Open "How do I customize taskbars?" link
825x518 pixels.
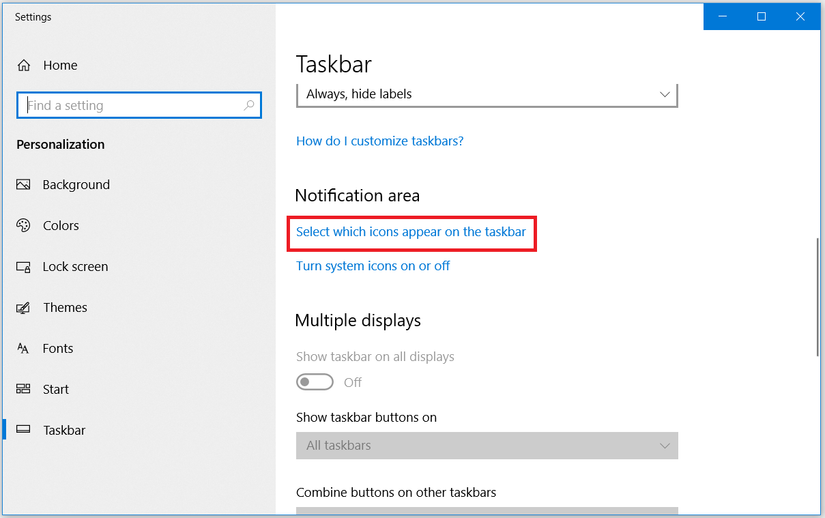tap(380, 141)
